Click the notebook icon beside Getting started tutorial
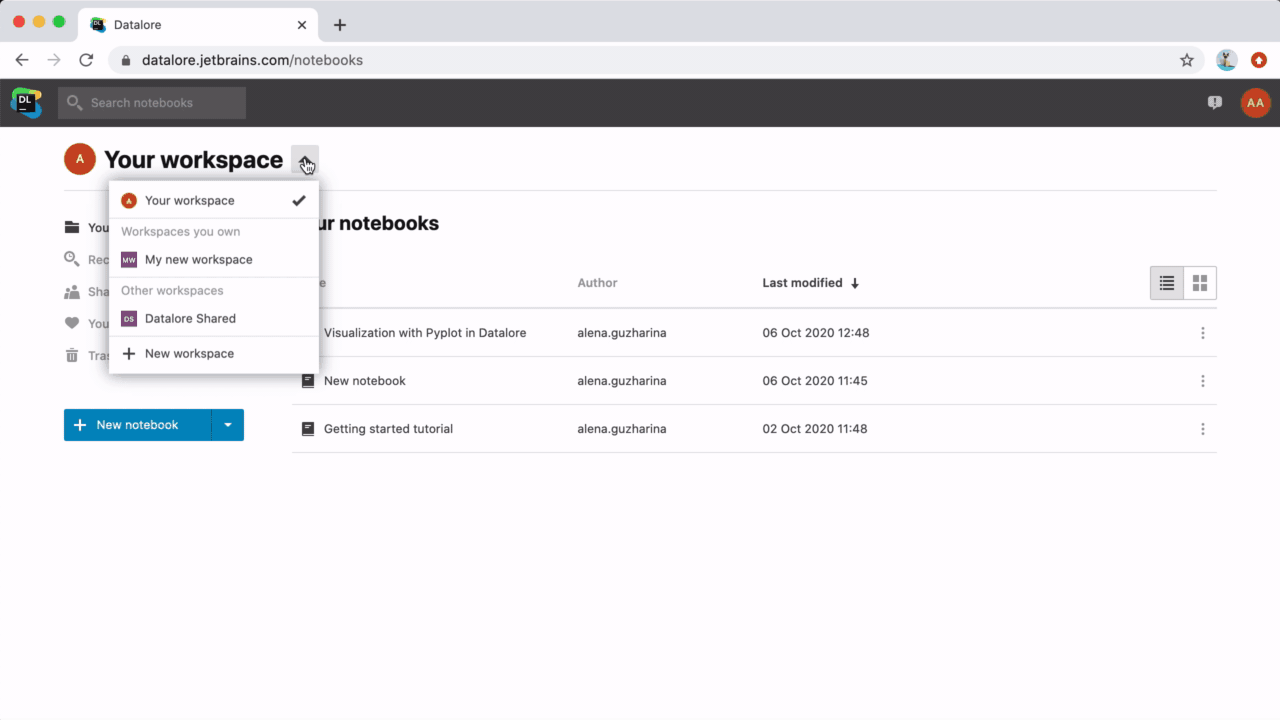Viewport: 1280px width, 720px height. click(308, 429)
